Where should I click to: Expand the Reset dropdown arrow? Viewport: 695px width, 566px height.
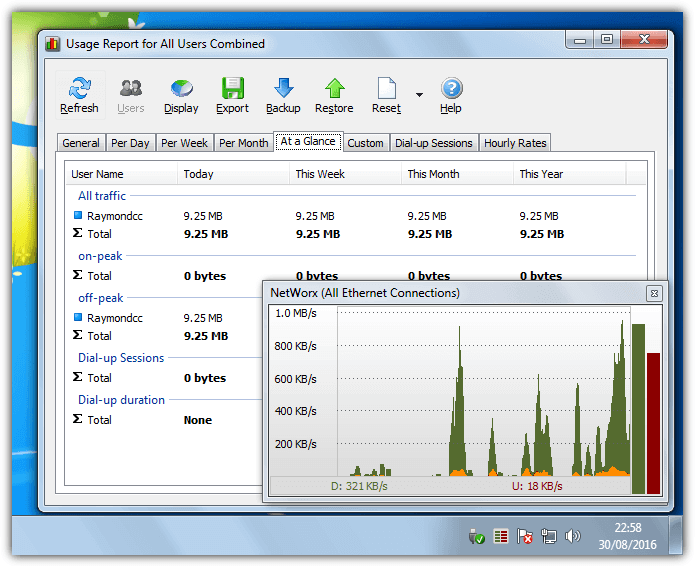coord(419,95)
